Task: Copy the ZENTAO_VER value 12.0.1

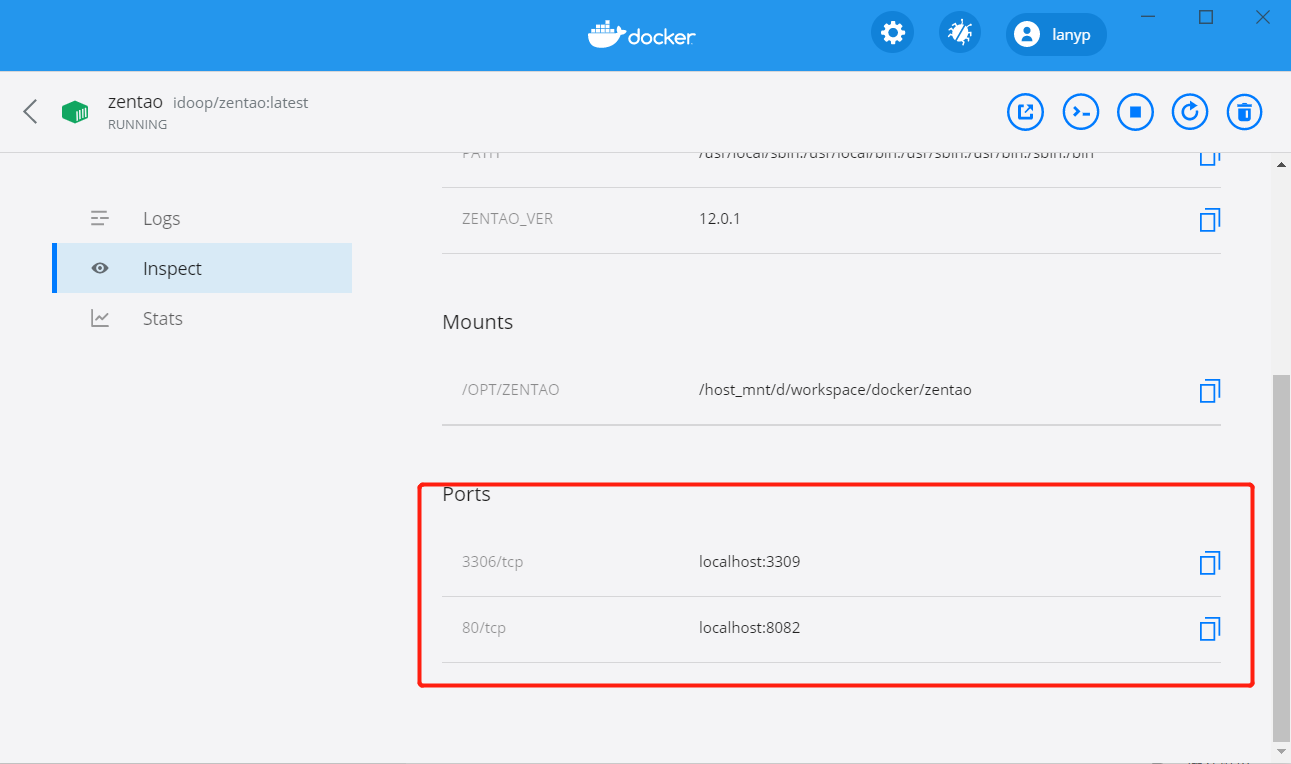Action: pos(1209,219)
